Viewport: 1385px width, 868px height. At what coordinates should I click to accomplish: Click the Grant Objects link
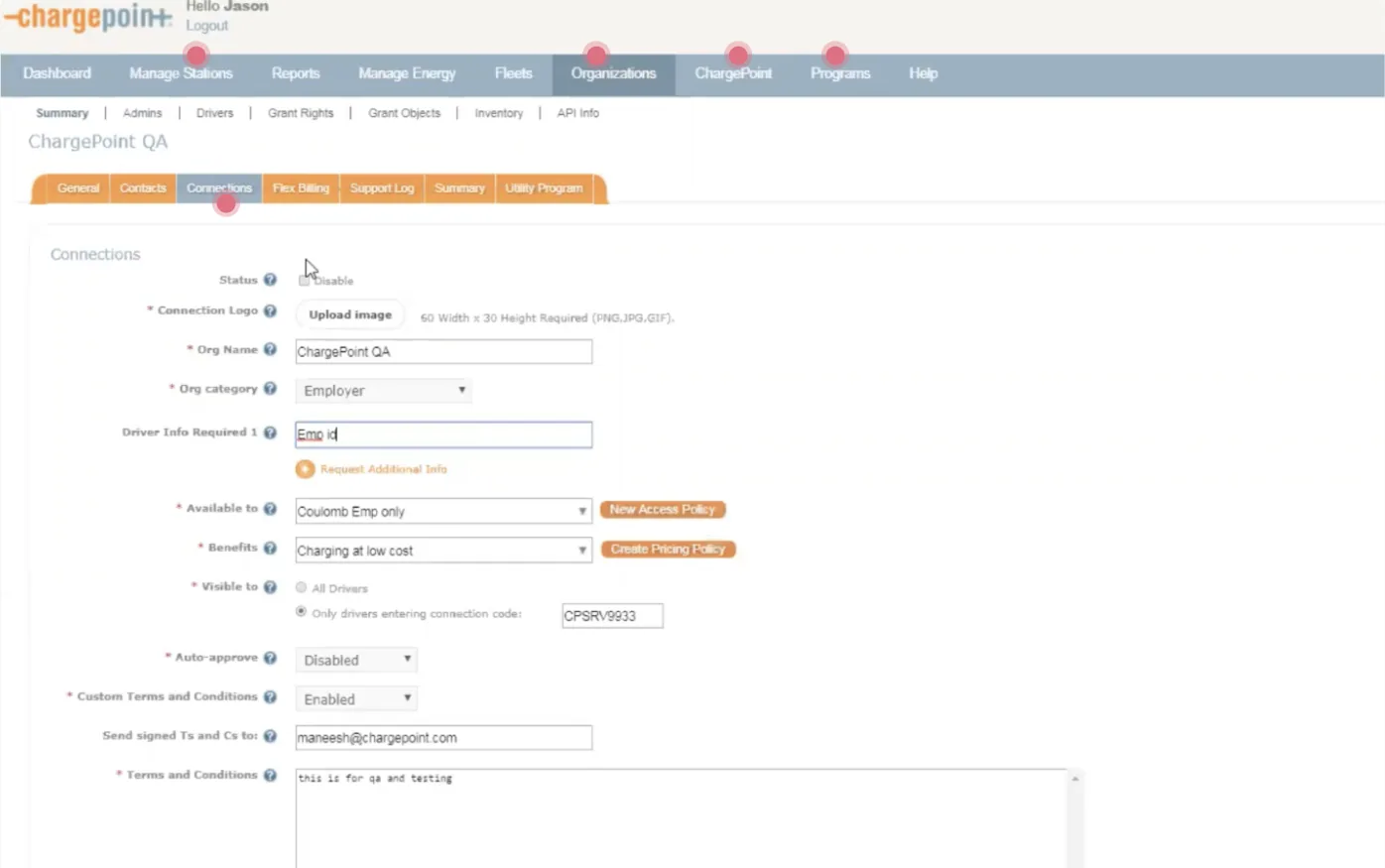[x=404, y=113]
